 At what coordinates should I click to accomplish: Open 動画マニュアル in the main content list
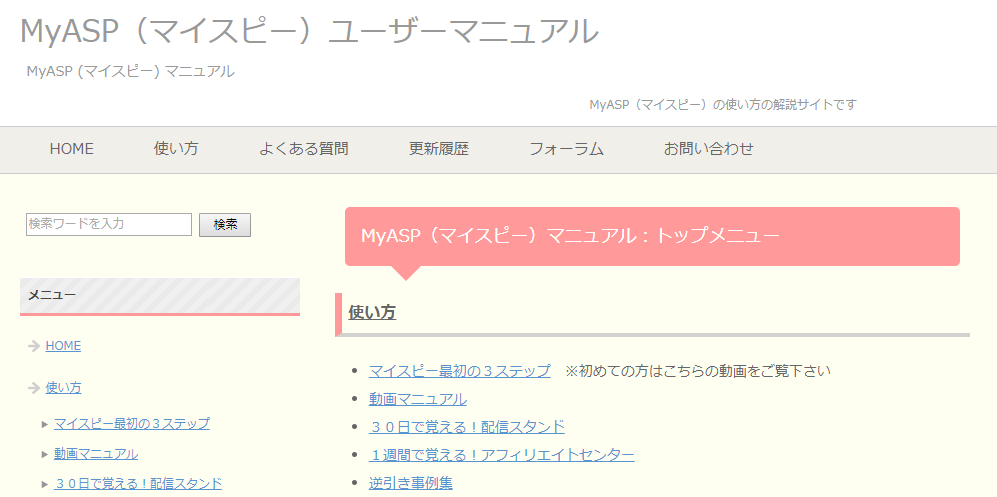(x=418, y=399)
